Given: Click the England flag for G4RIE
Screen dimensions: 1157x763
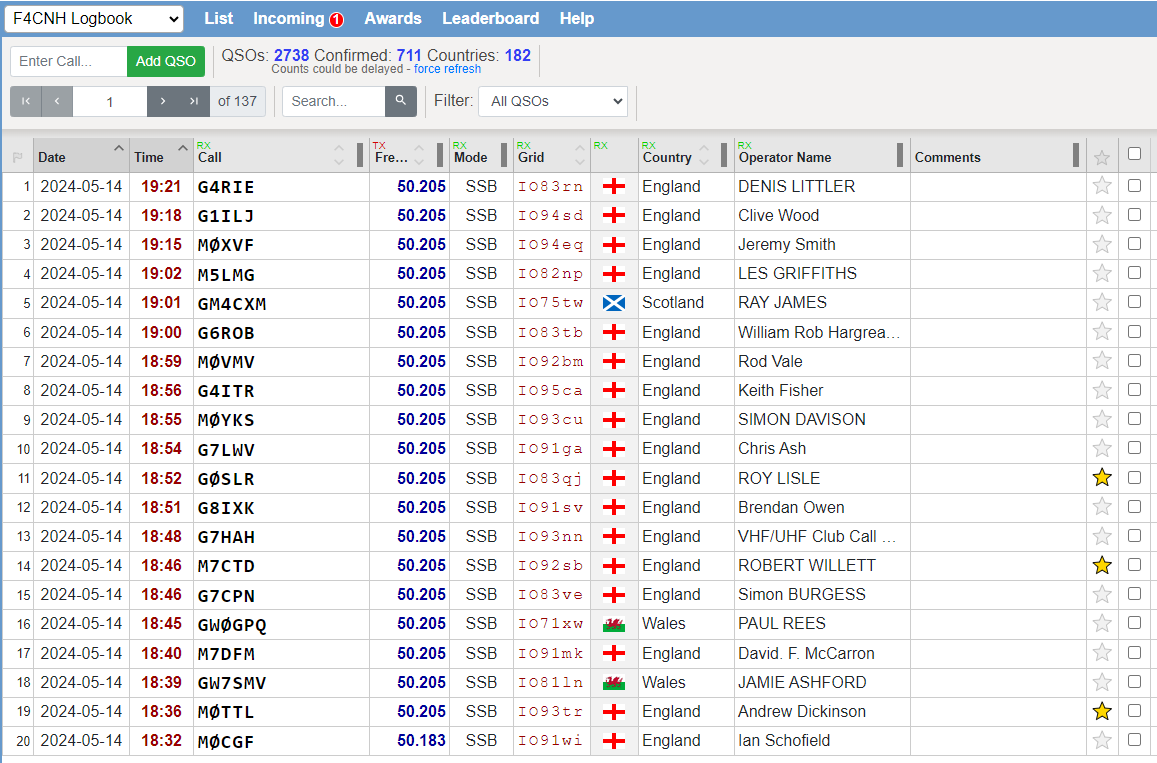Looking at the screenshot, I should [614, 187].
